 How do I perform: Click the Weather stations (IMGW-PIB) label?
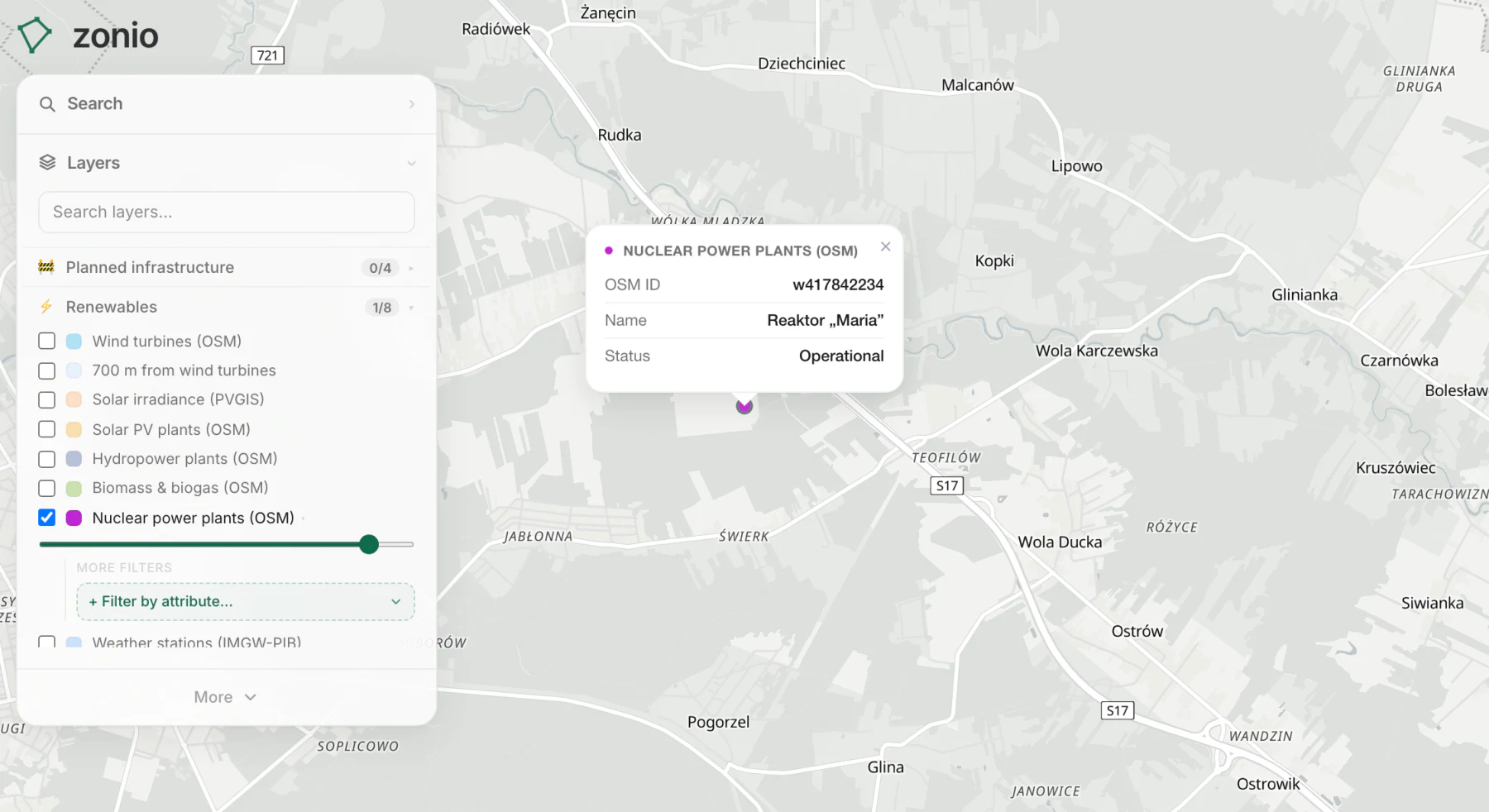coord(197,642)
